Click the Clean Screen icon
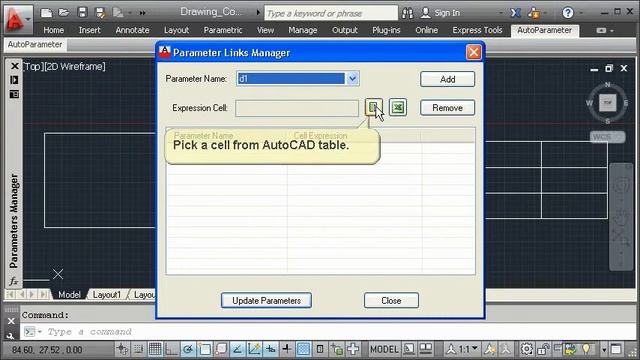This screenshot has width=640, height=360. click(616, 349)
